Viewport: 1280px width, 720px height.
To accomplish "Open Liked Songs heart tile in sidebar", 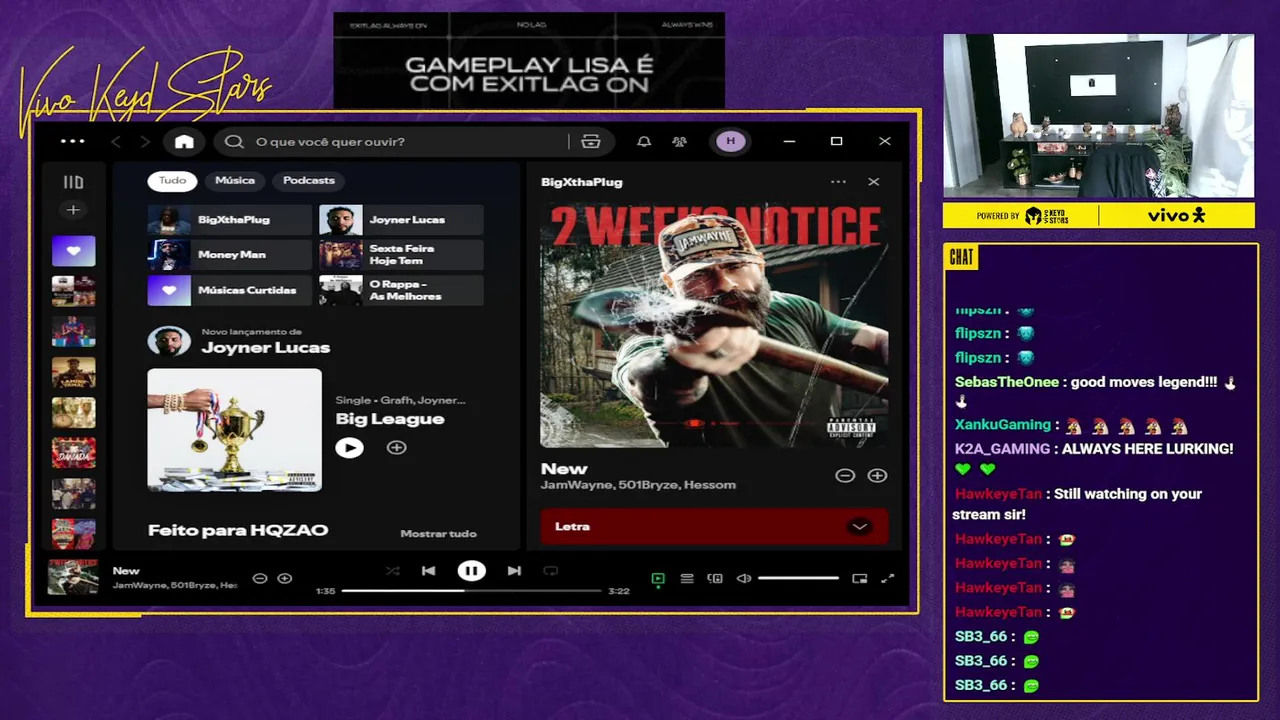I will click(74, 251).
